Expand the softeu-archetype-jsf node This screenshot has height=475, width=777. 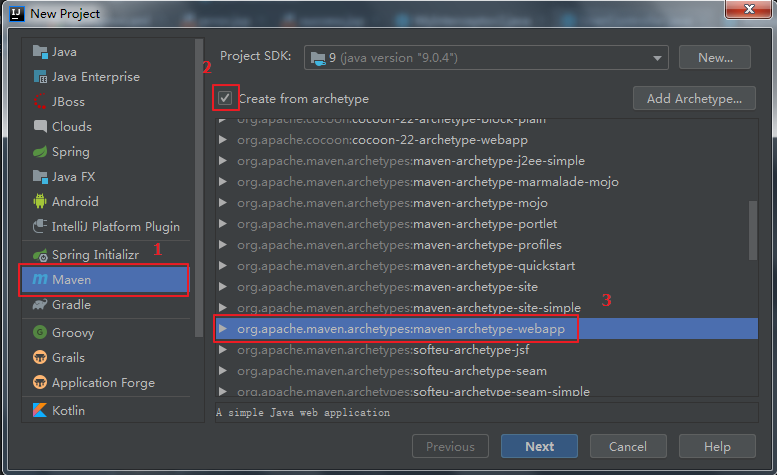tap(223, 350)
